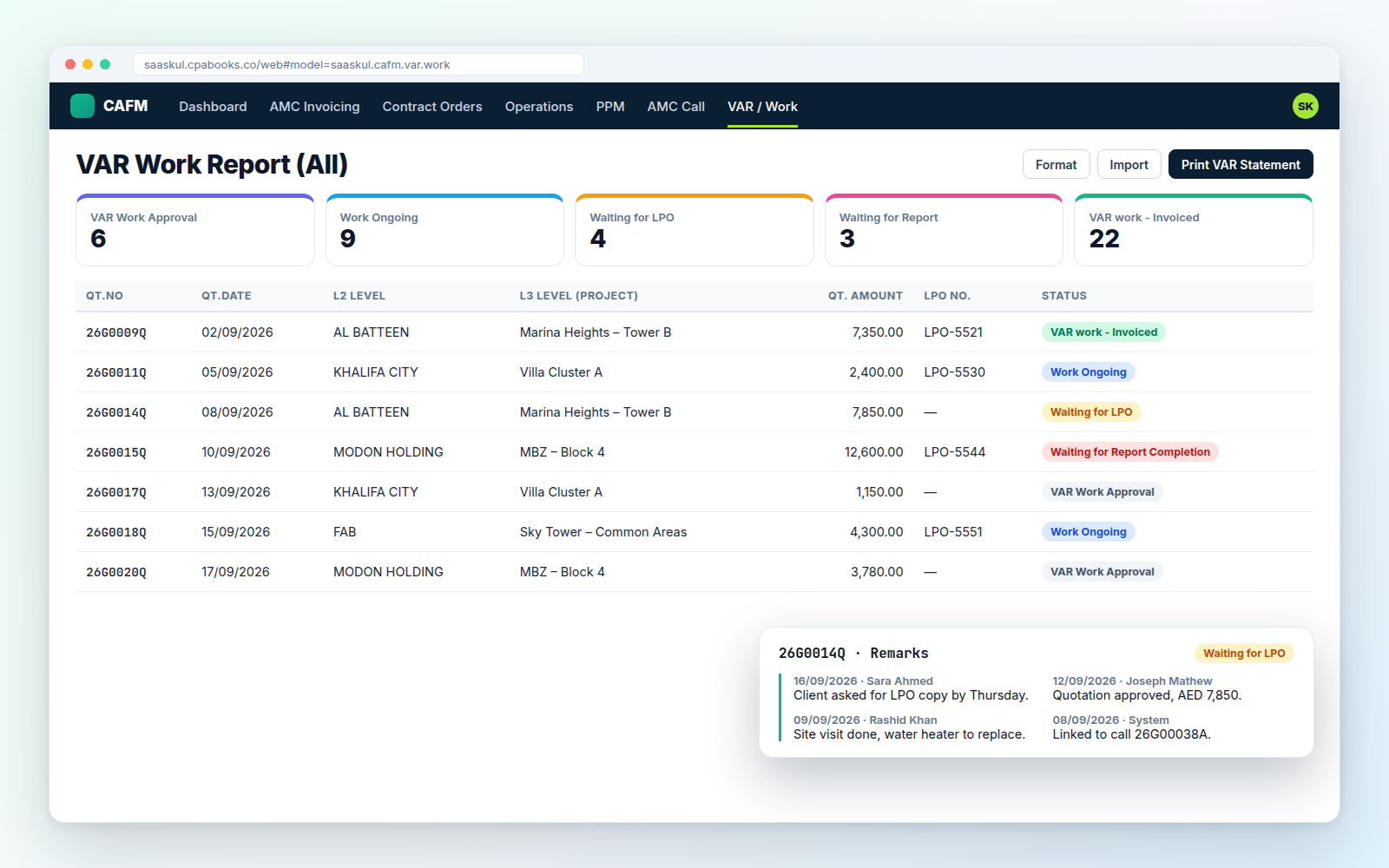Viewport: 1389px width, 868px height.
Task: Click Waiting for LPO badge in Remarks panel
Action: tap(1244, 654)
